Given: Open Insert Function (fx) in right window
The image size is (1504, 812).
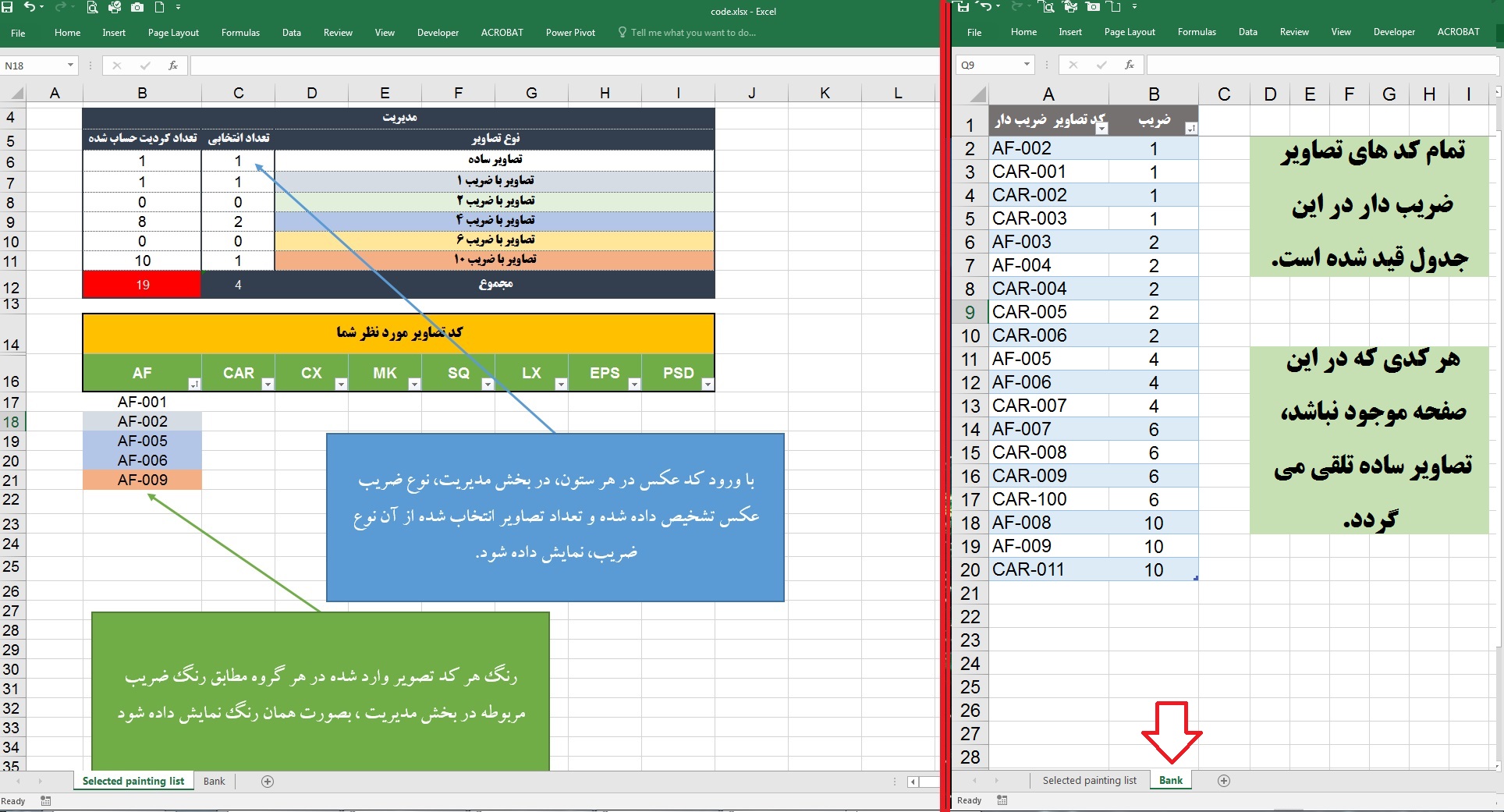Looking at the screenshot, I should (x=1130, y=65).
